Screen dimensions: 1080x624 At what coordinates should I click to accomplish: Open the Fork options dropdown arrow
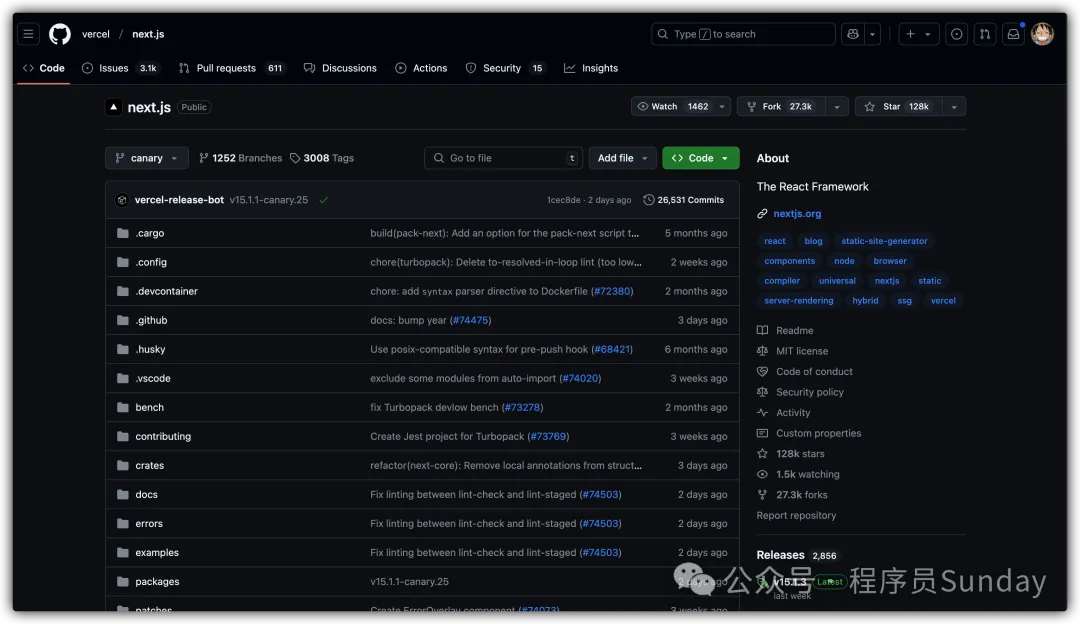836,107
